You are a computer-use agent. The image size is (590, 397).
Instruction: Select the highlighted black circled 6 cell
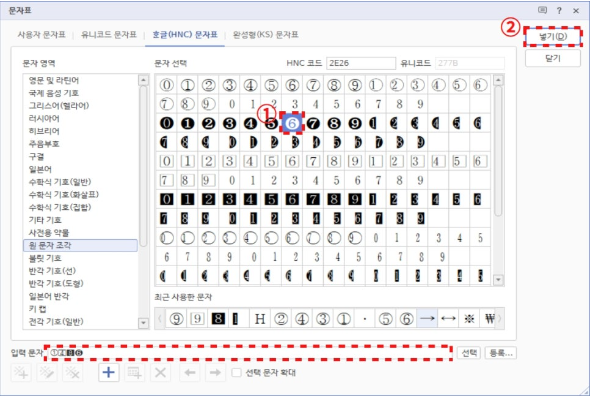pos(292,123)
